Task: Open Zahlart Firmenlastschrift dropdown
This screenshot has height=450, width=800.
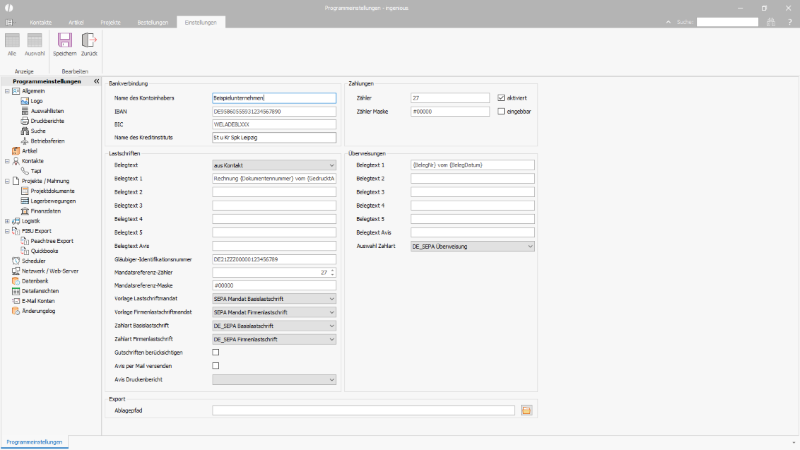Action: coord(274,339)
